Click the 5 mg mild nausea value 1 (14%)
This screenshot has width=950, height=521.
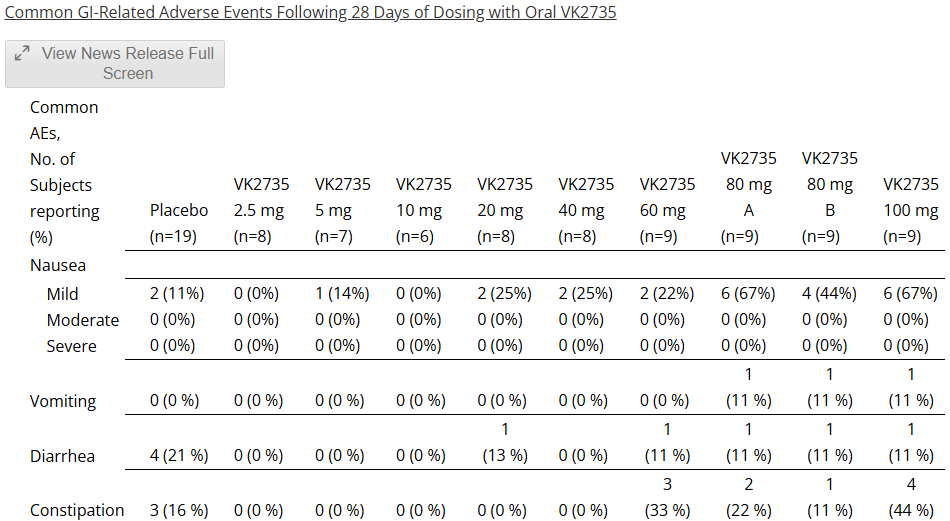point(342,294)
